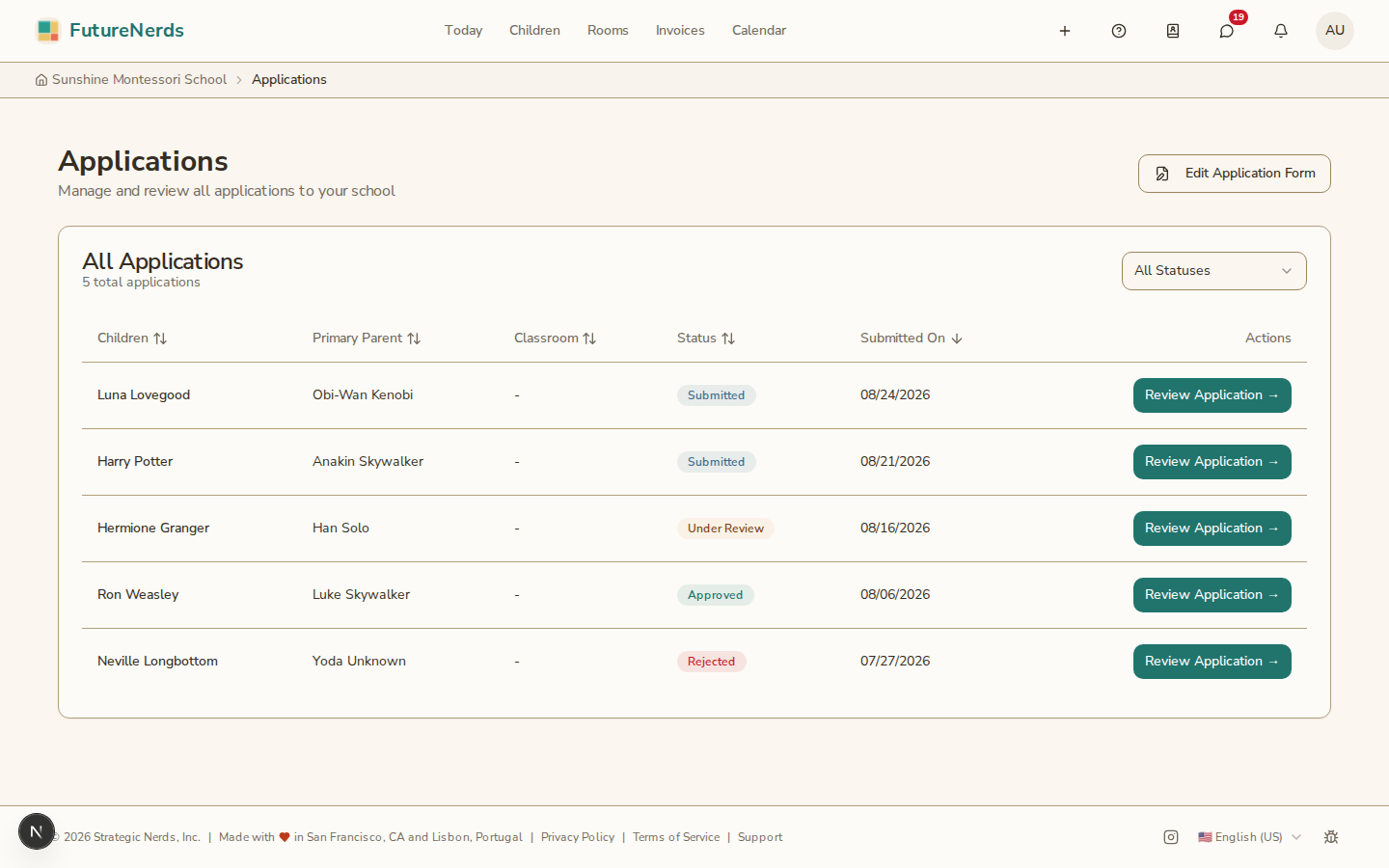The height and width of the screenshot is (868, 1389).
Task: Open the help question mark icon
Action: [x=1119, y=31]
